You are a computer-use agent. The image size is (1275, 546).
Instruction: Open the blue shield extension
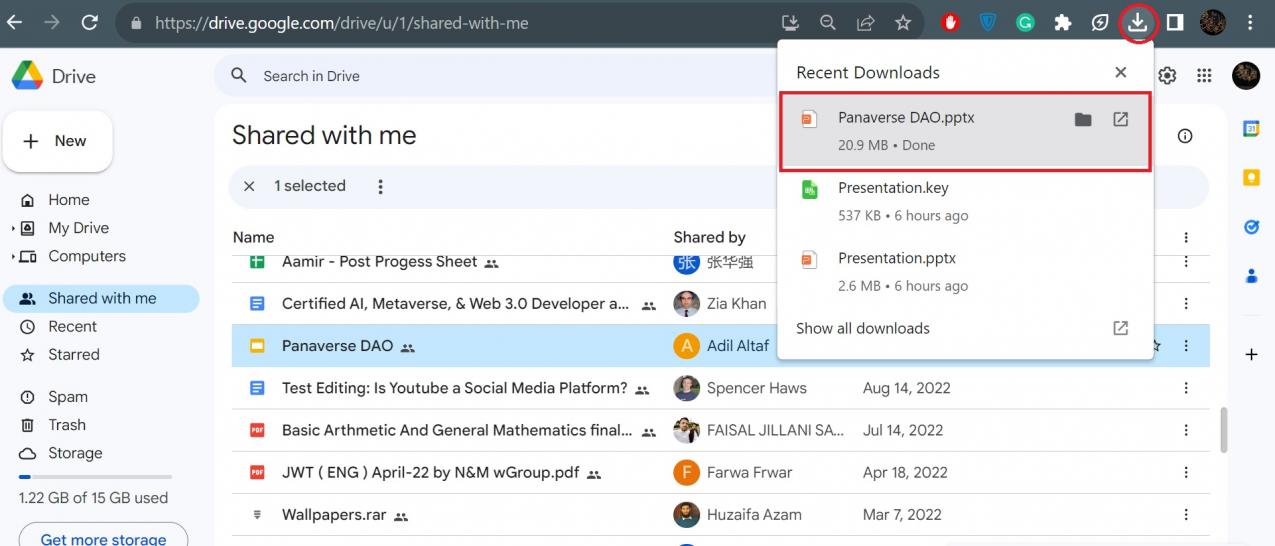988,22
